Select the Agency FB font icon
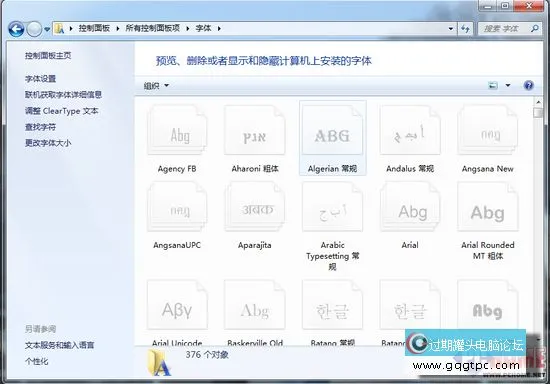The image size is (550, 384). [177, 131]
